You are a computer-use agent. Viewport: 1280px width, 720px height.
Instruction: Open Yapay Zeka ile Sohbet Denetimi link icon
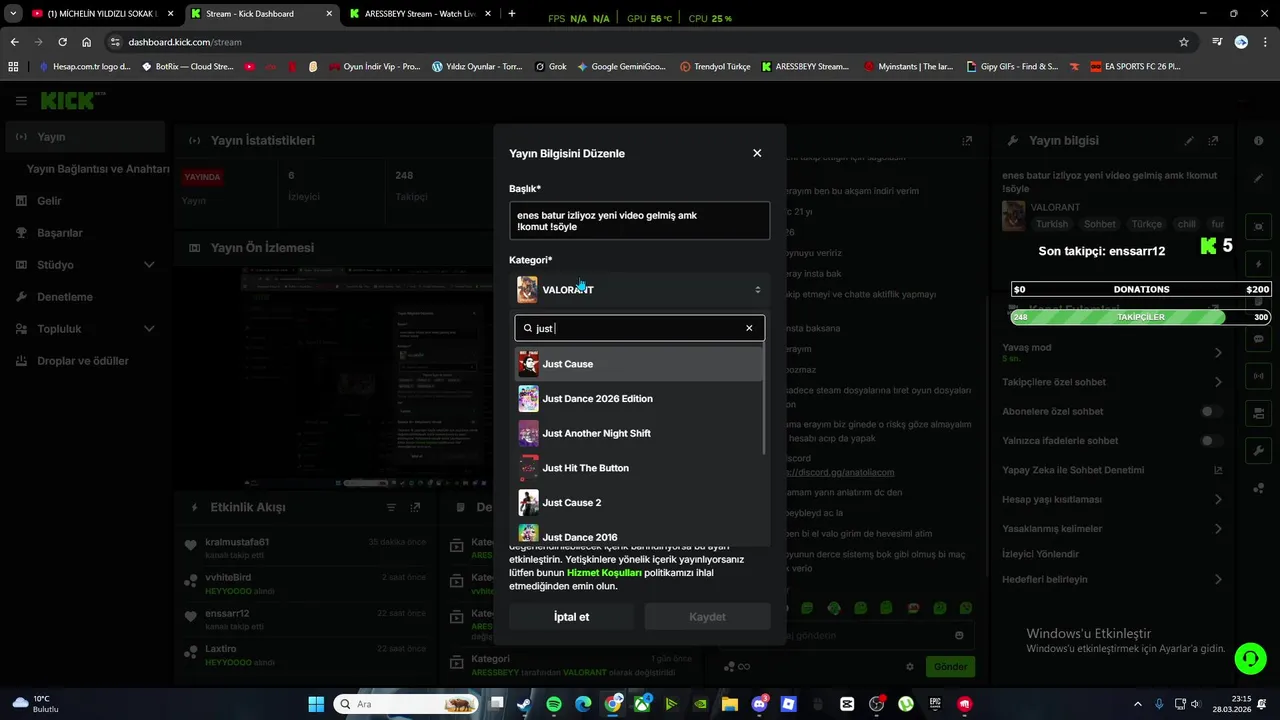1218,470
